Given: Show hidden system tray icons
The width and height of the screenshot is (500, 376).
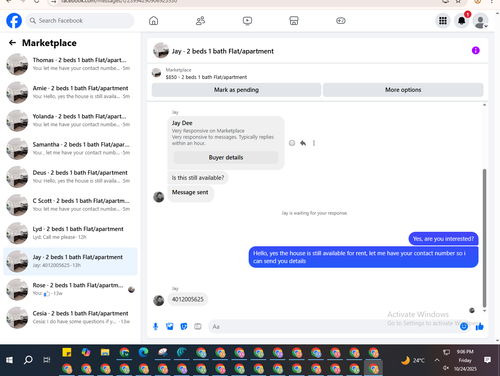Looking at the screenshot, I should click(x=437, y=360).
